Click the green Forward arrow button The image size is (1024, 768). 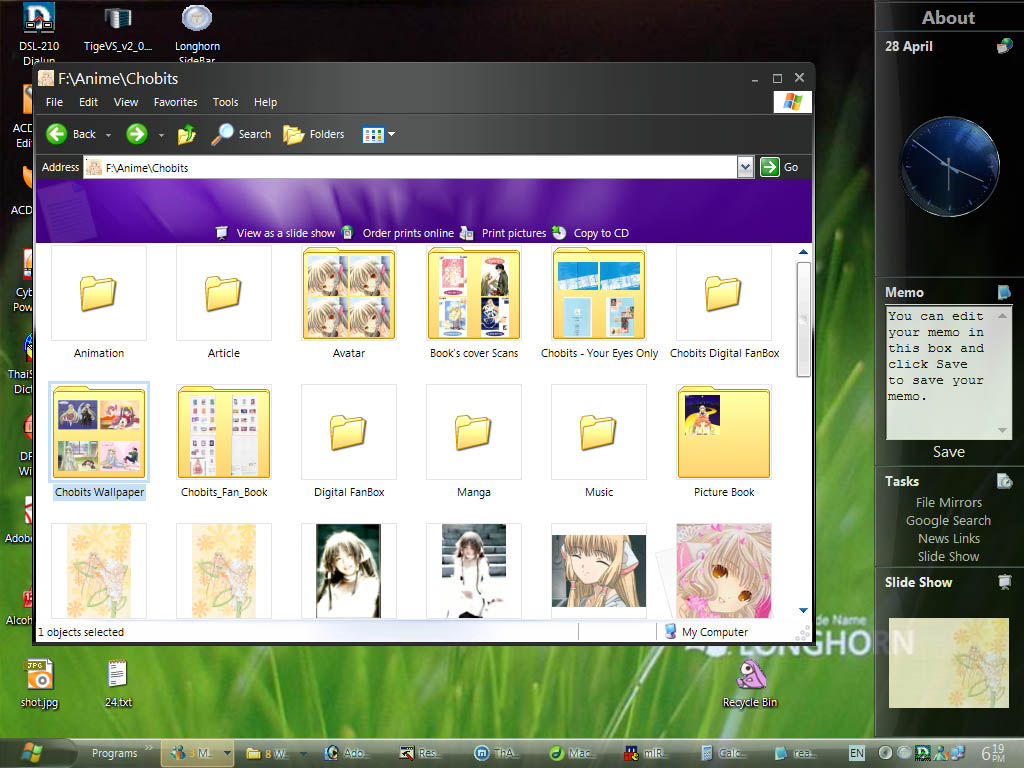pyautogui.click(x=136, y=134)
